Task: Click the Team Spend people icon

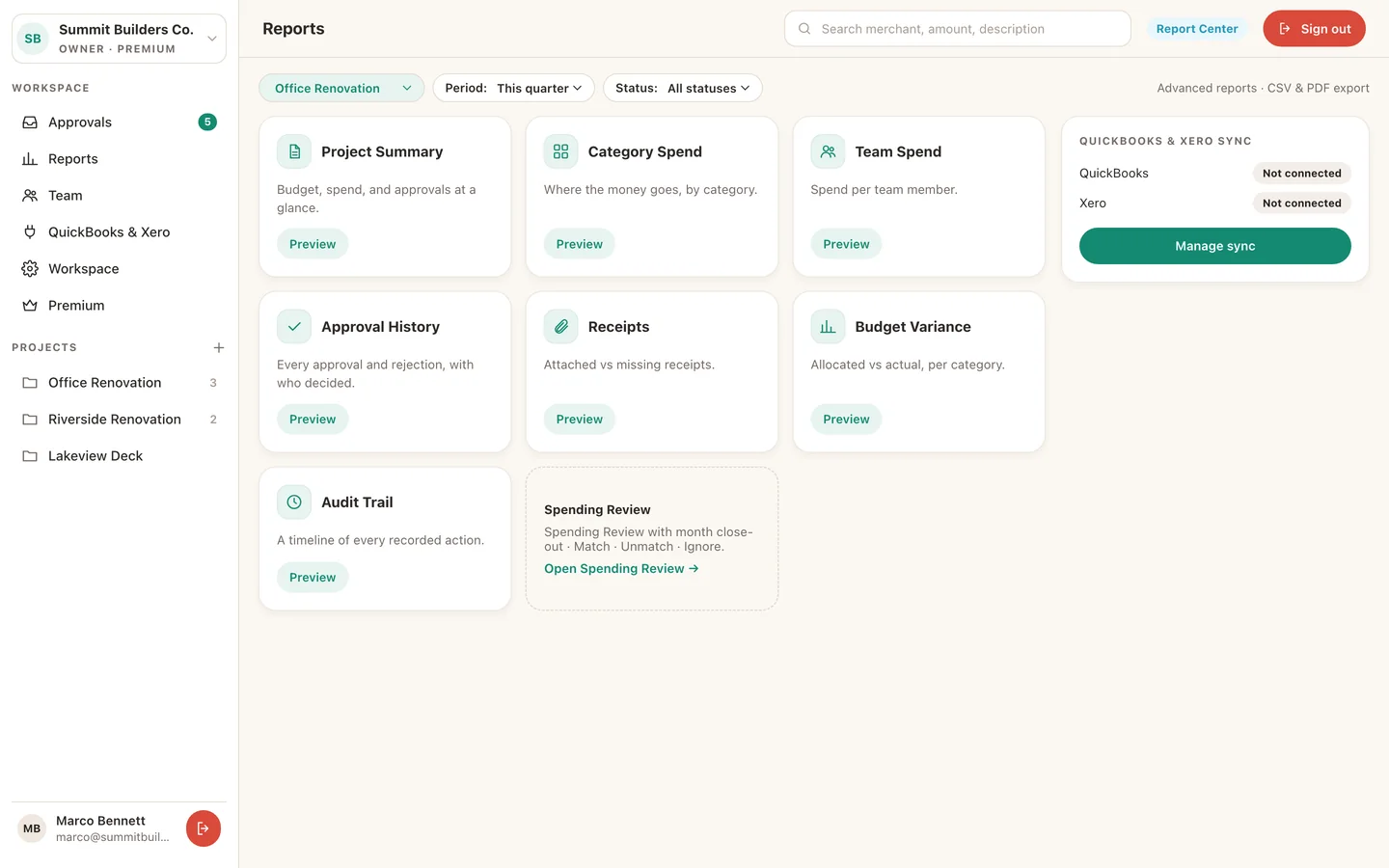Action: tap(828, 151)
